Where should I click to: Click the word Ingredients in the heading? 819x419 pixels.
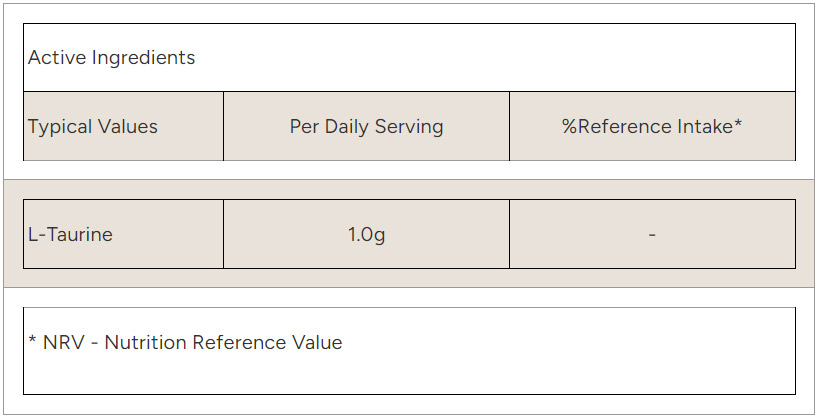click(x=143, y=58)
